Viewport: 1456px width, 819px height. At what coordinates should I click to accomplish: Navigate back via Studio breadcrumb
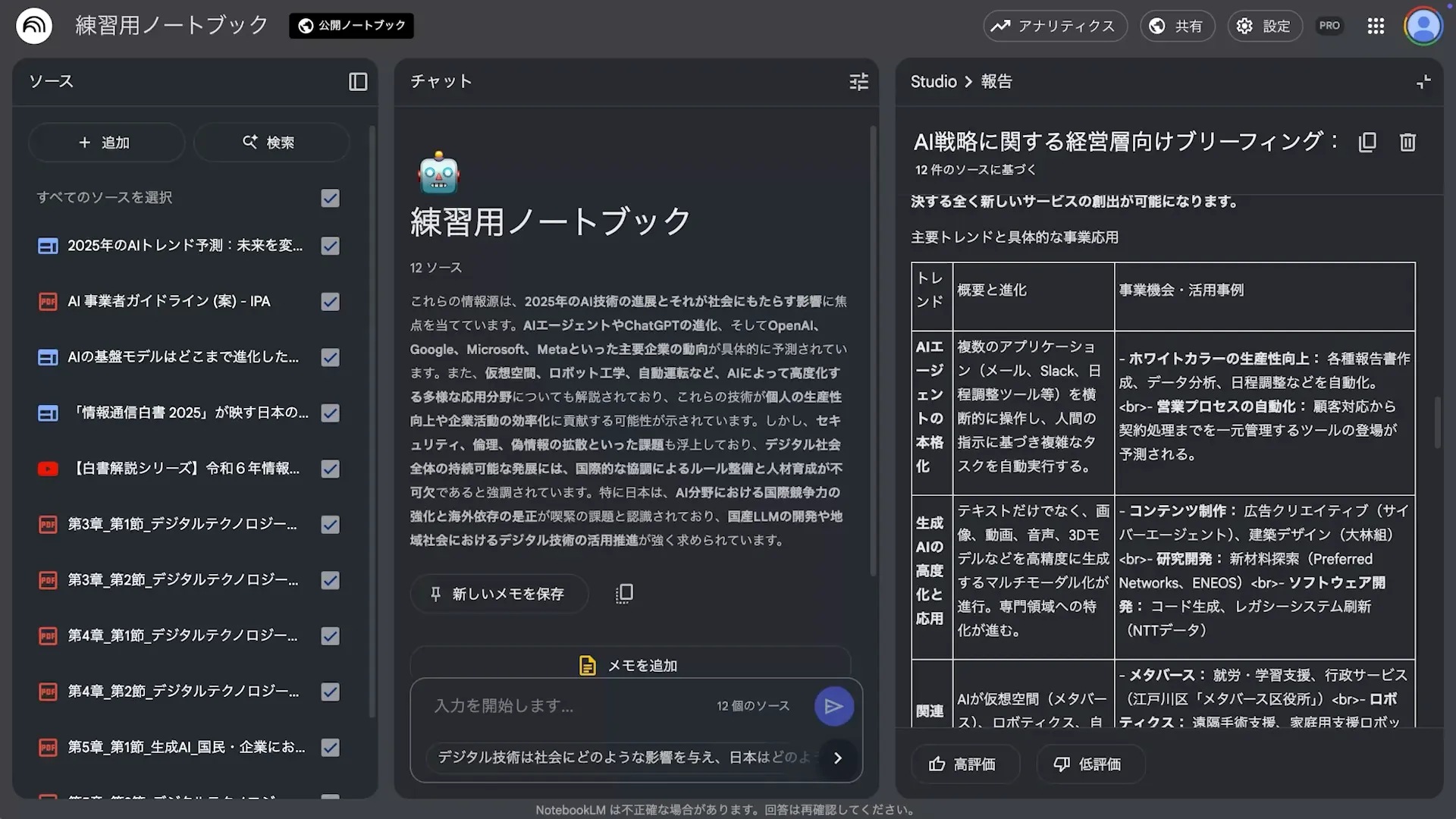coord(932,81)
